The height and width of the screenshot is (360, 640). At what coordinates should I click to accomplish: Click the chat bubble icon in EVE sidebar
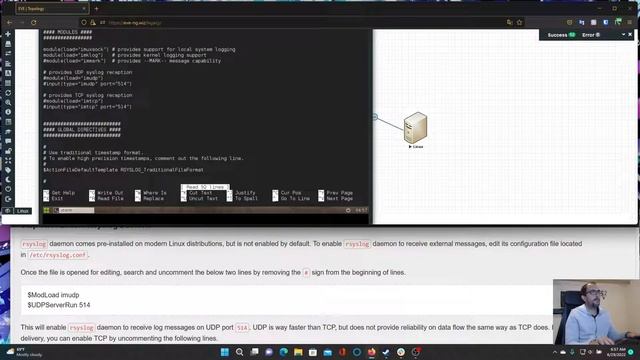click(x=8, y=141)
